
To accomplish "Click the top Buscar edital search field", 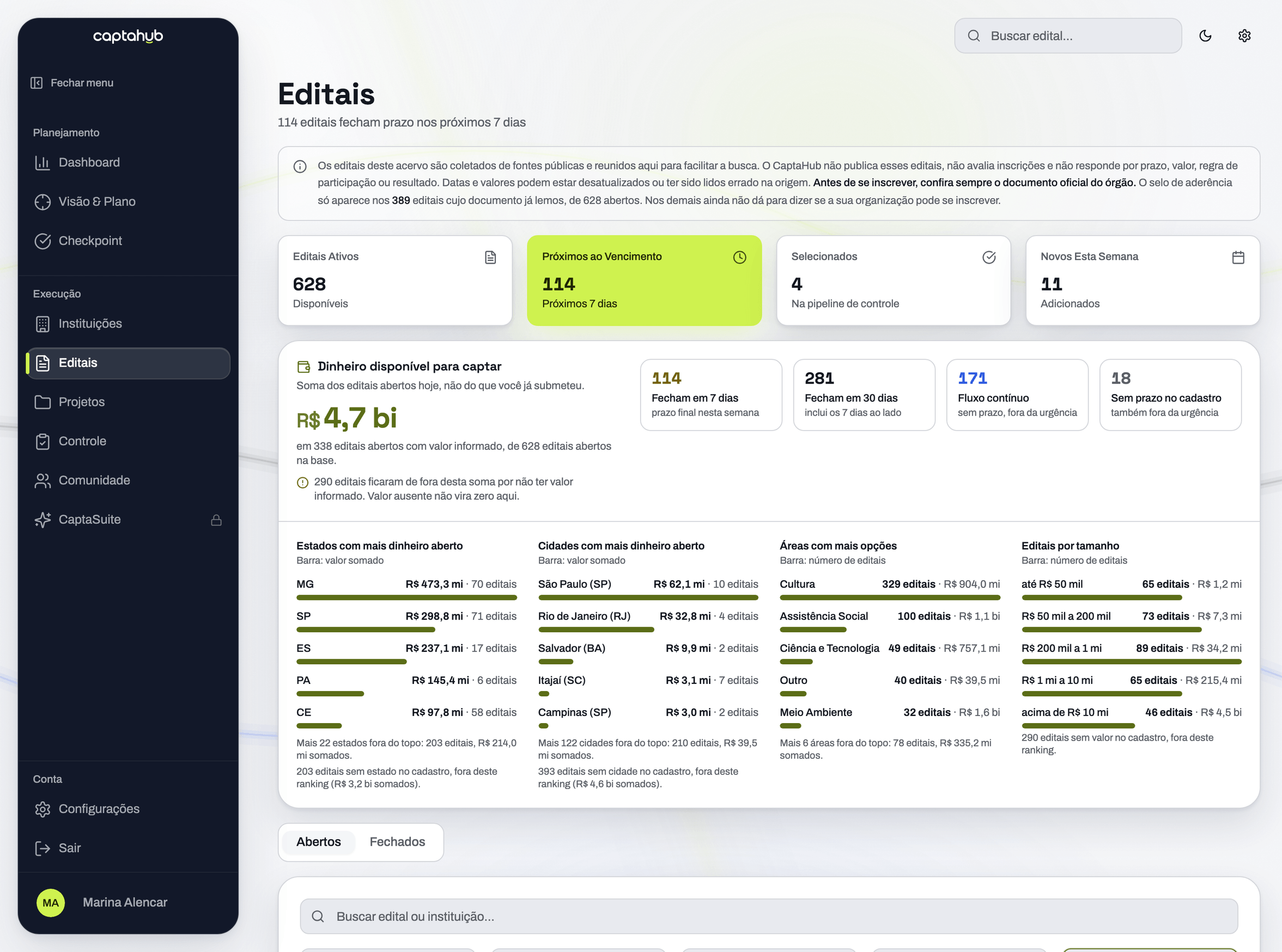I will click(x=1068, y=36).
